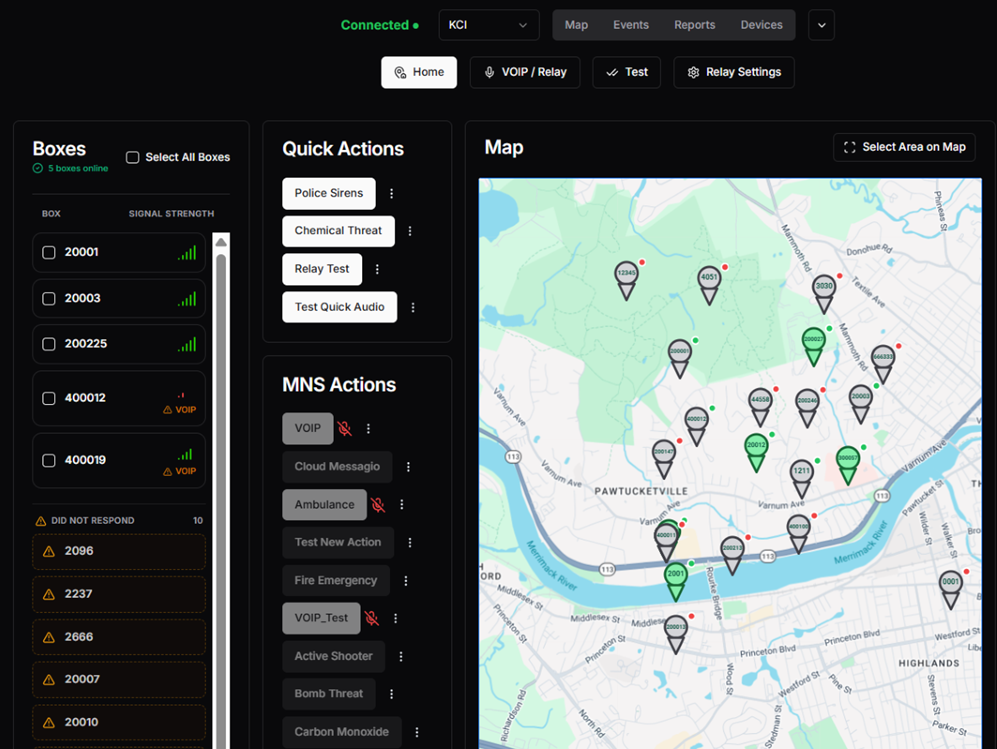
Task: Trigger the Police Sirens quick action
Action: [329, 193]
